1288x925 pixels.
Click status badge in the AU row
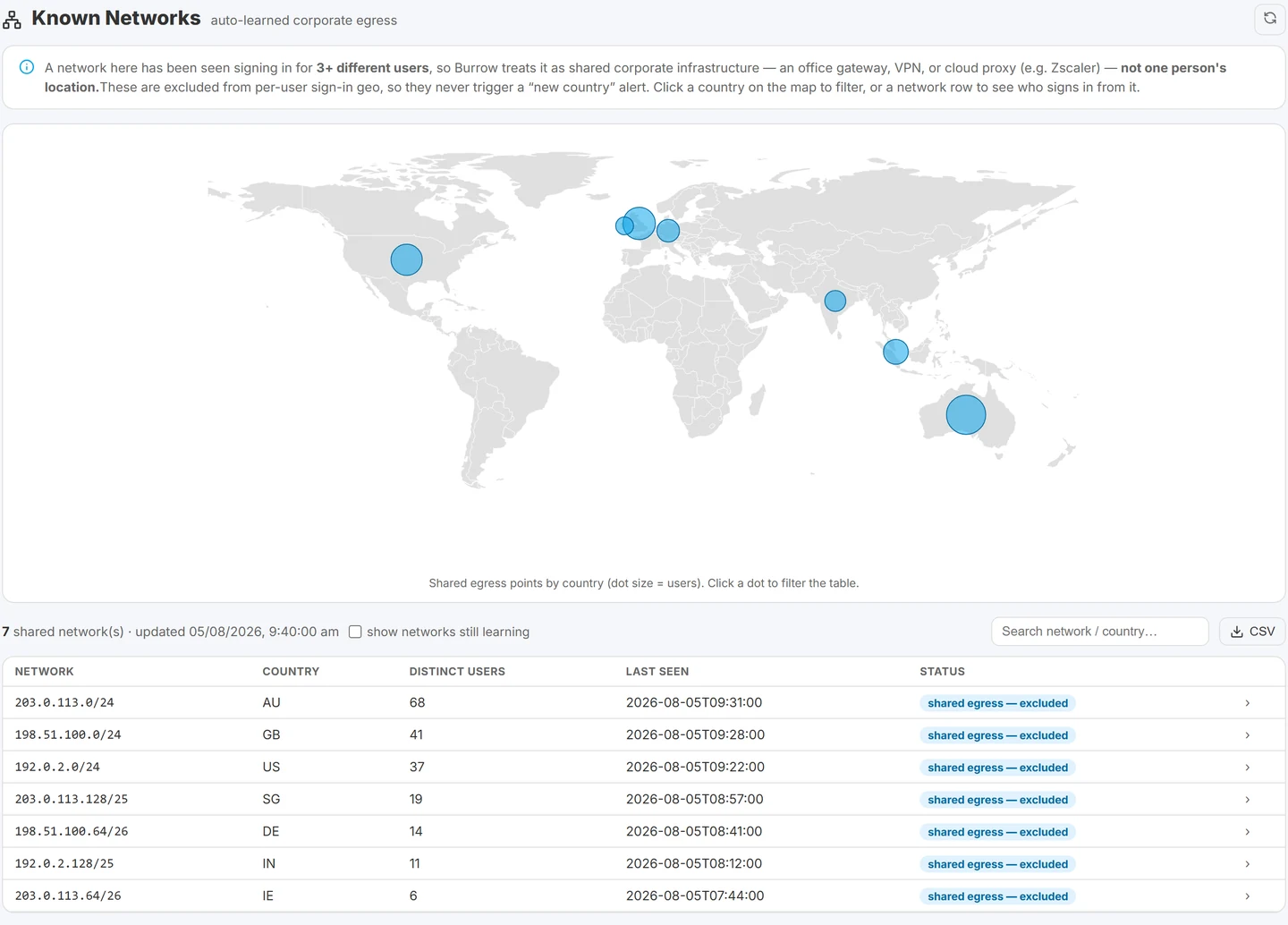[997, 703]
